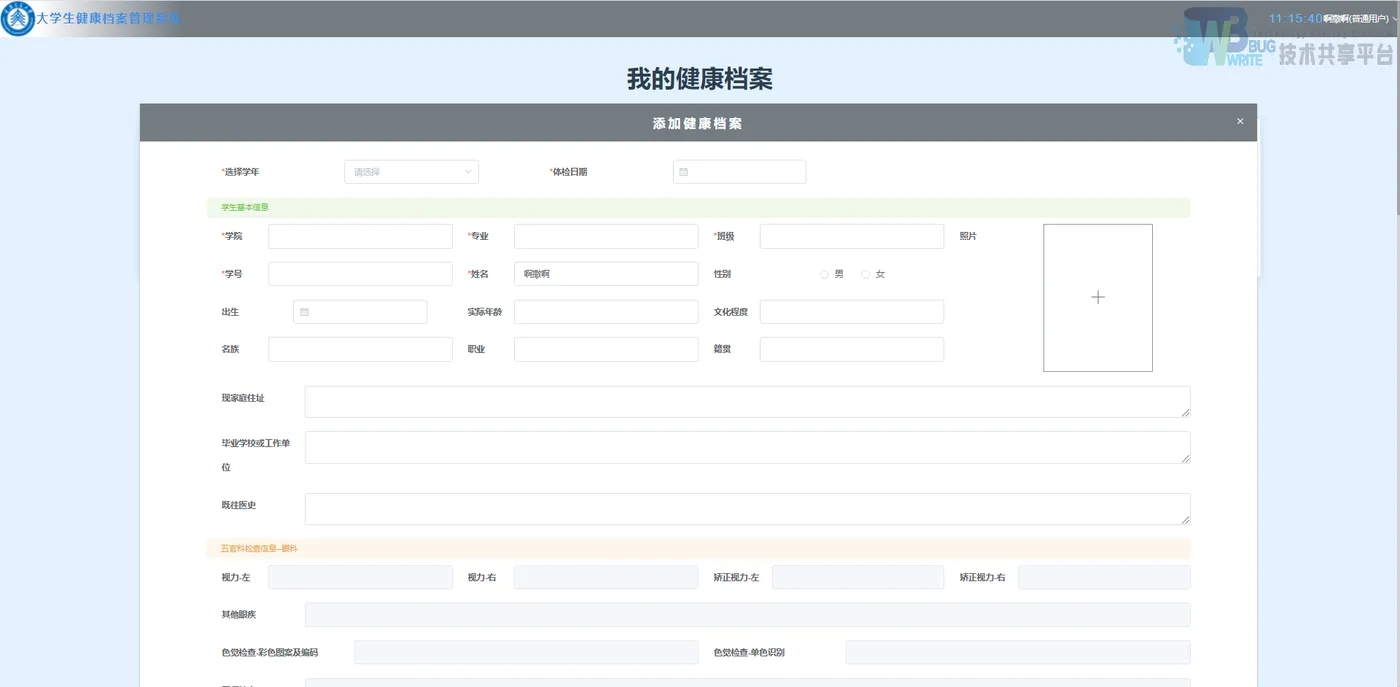Click the 姓名 field containing 啊撒啊

tap(605, 273)
